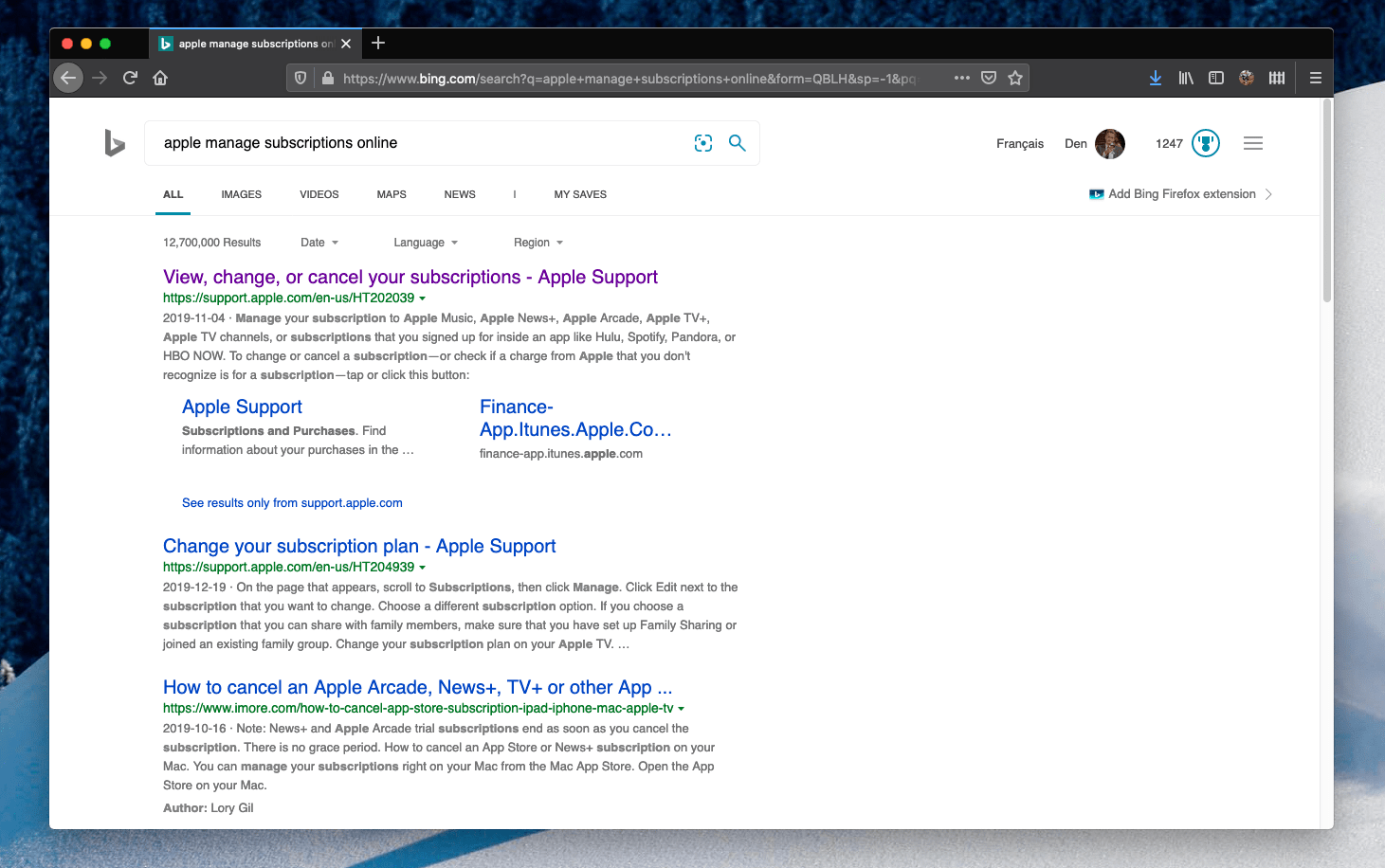Open Bing settings hamburger menu

coord(1253,143)
